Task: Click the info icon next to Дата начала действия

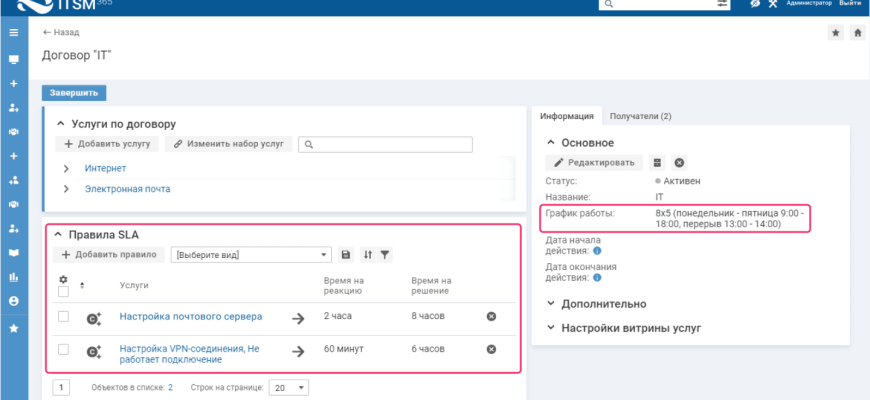Action: pyautogui.click(x=597, y=251)
